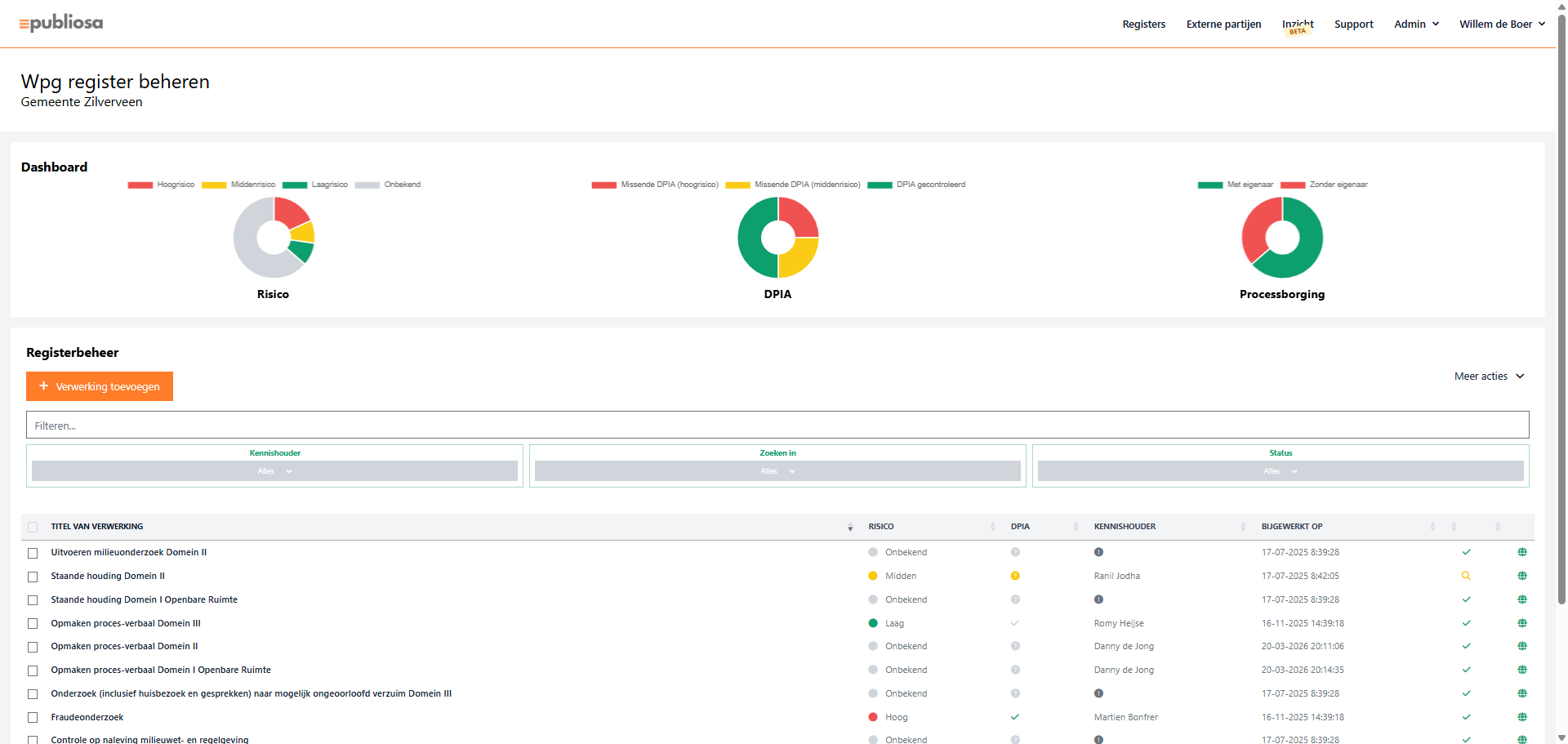Screen dimensions: 1568x744
Task: Click the missing kennishouder warning icon for Uitvoeren milieuonderzoek
Action: pos(1098,552)
